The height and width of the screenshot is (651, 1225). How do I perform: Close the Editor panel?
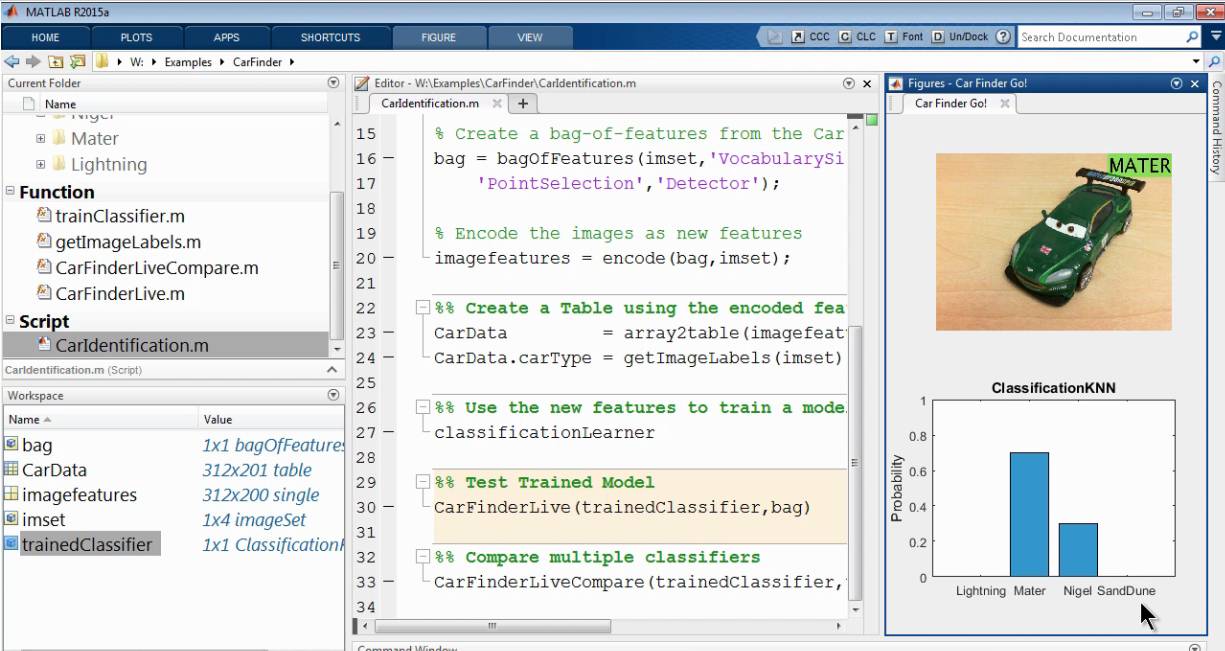[x=867, y=84]
